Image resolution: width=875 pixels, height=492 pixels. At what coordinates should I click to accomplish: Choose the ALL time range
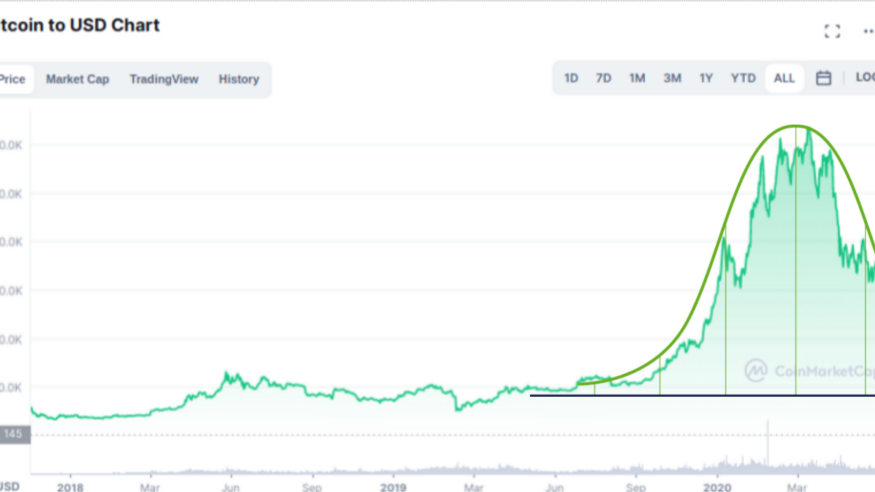784,78
